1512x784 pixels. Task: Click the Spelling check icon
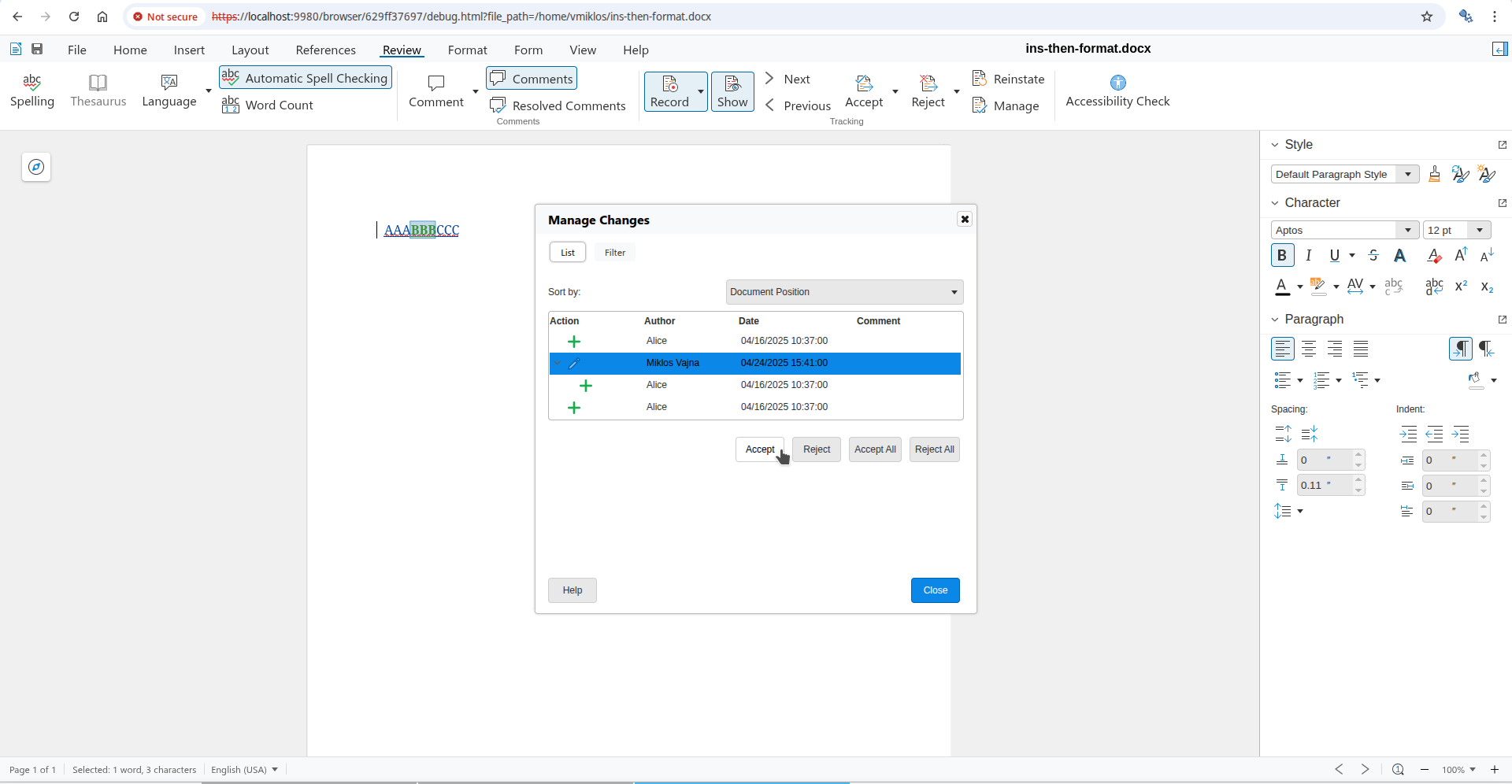pos(32,83)
